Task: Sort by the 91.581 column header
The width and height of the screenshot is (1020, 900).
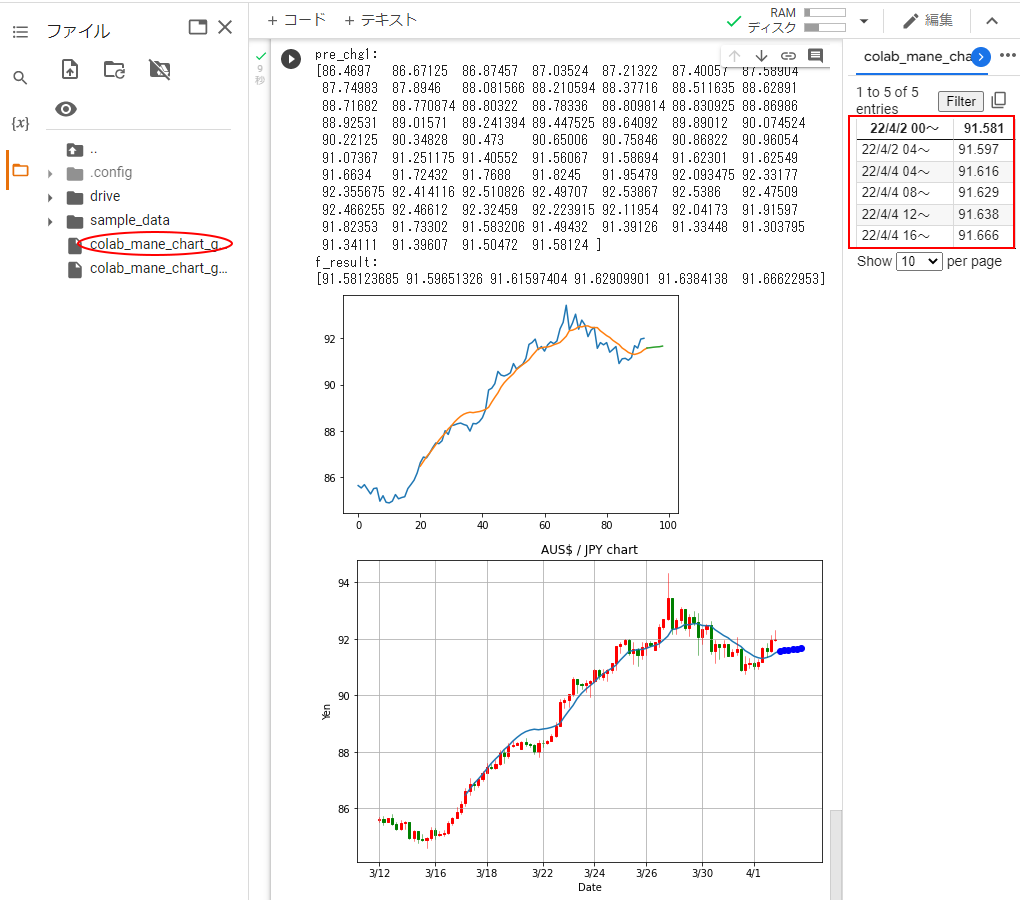Action: pos(983,128)
